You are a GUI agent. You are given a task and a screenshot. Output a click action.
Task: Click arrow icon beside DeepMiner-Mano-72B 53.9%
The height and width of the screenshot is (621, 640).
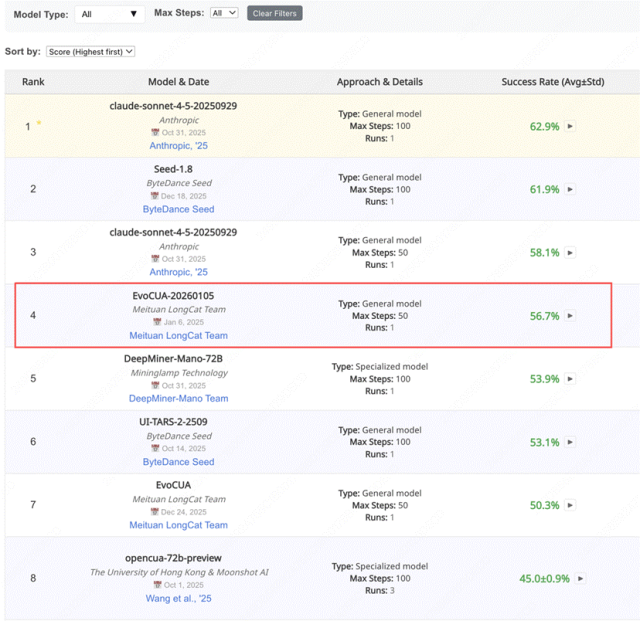570,380
